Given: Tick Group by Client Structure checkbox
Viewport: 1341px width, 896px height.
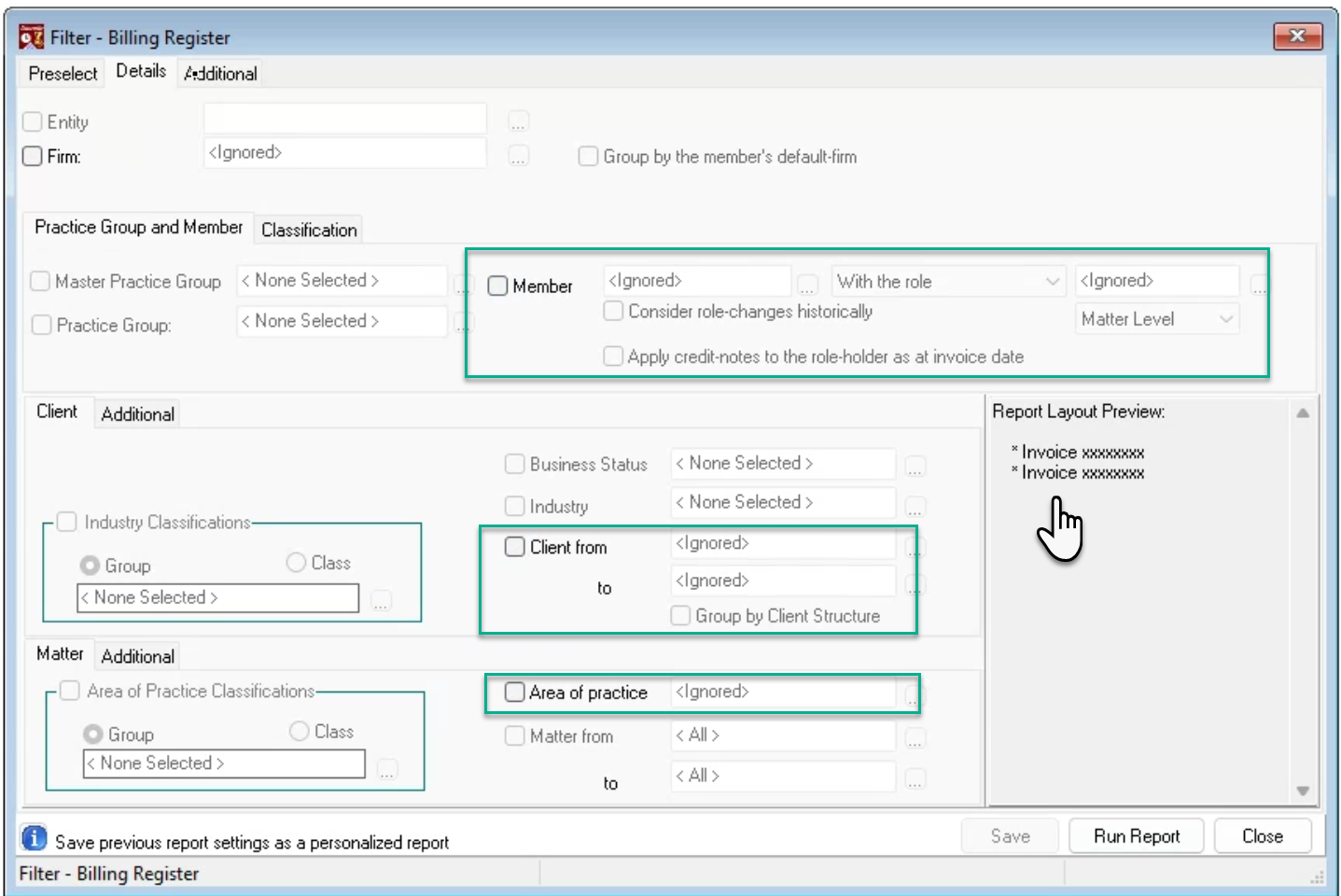Looking at the screenshot, I should 681,615.
